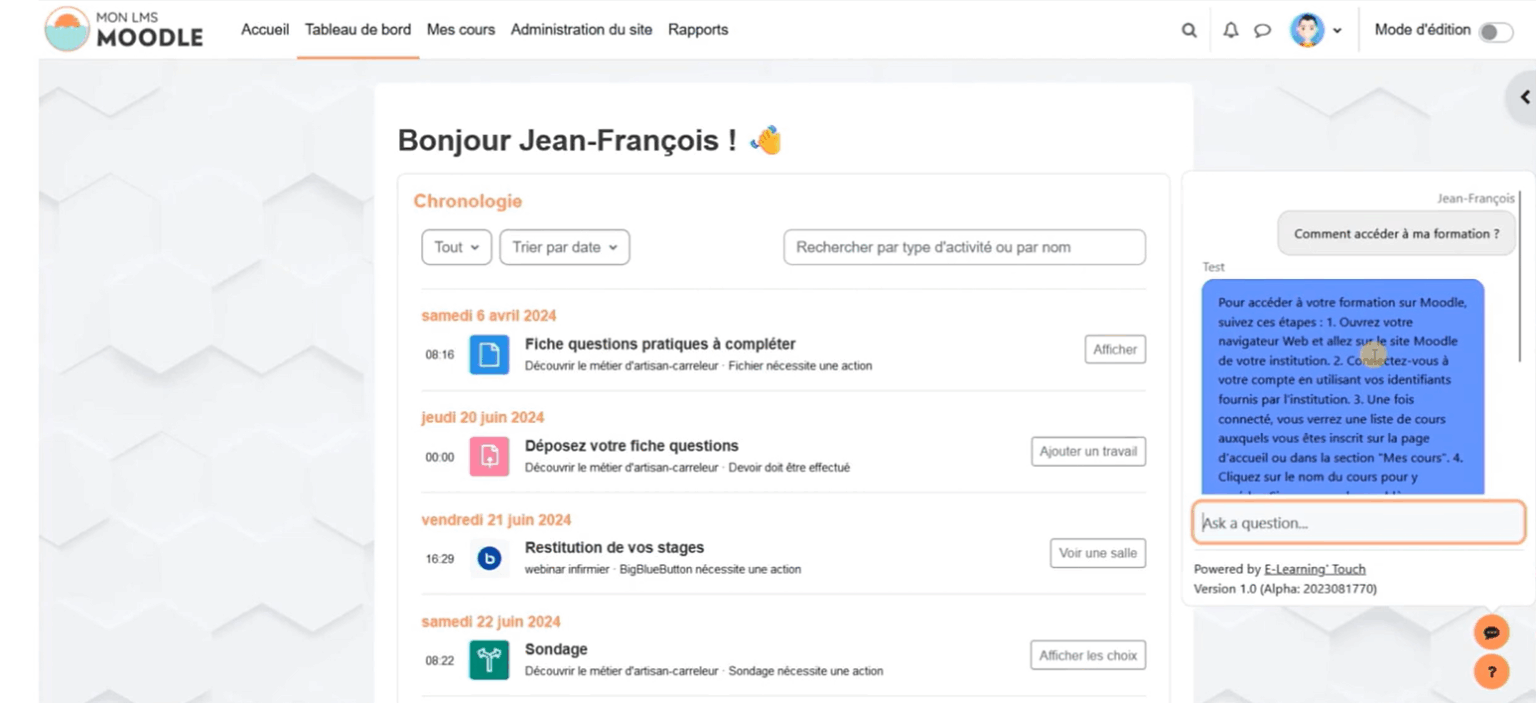Open the search magnifier in the top bar
Viewport: 1536px width, 703px height.
click(1188, 30)
